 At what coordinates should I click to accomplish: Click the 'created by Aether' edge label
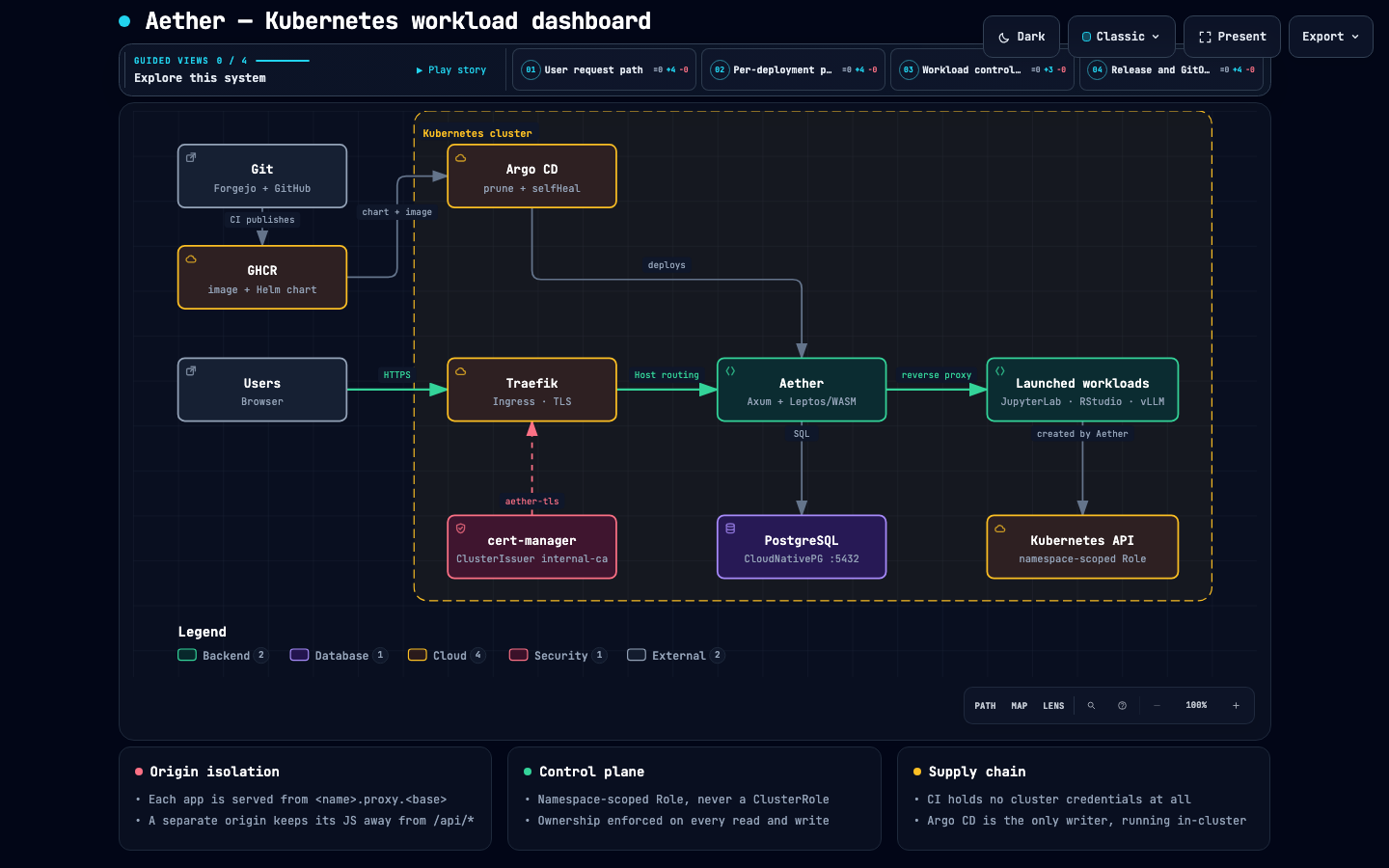[1082, 434]
